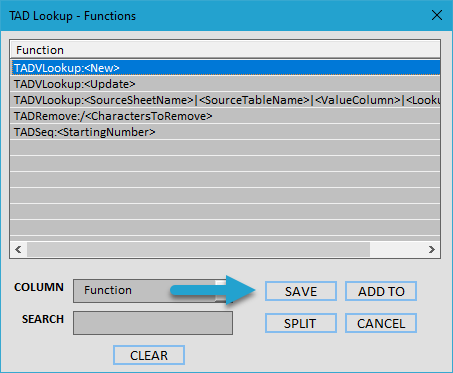Screen dimensions: 453x373
Task: Click the SPLIT button
Action: pyautogui.click(x=301, y=323)
